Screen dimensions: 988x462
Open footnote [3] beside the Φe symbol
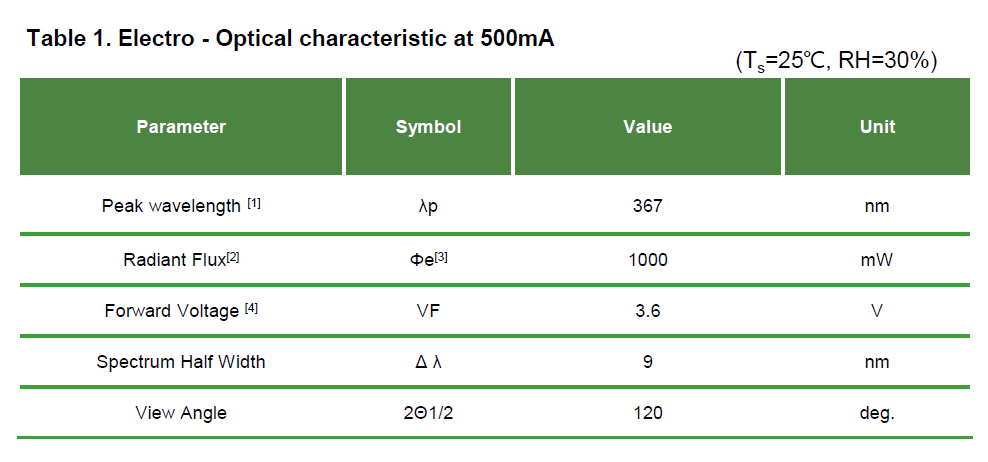[440, 257]
